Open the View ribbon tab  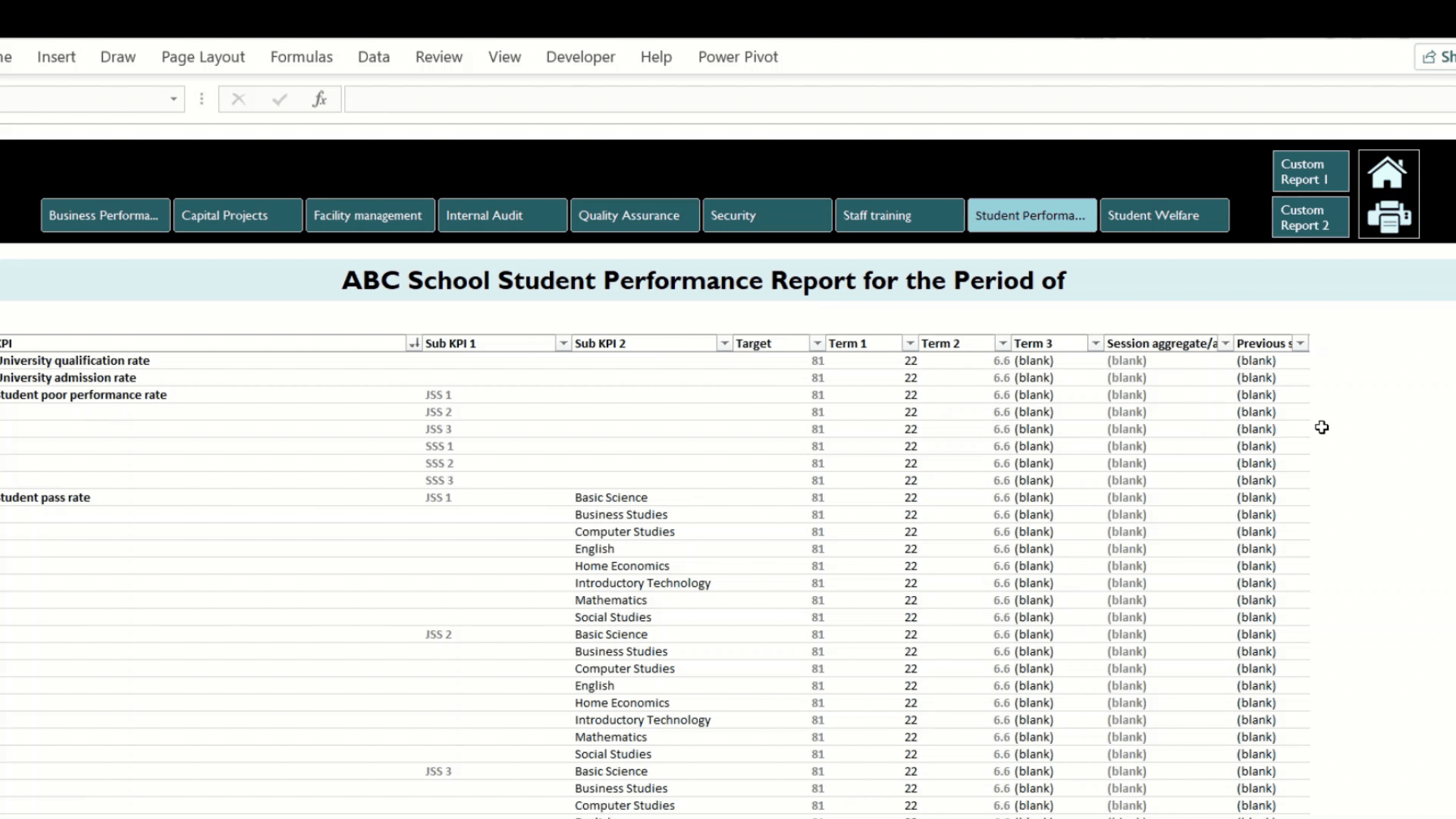(x=504, y=57)
